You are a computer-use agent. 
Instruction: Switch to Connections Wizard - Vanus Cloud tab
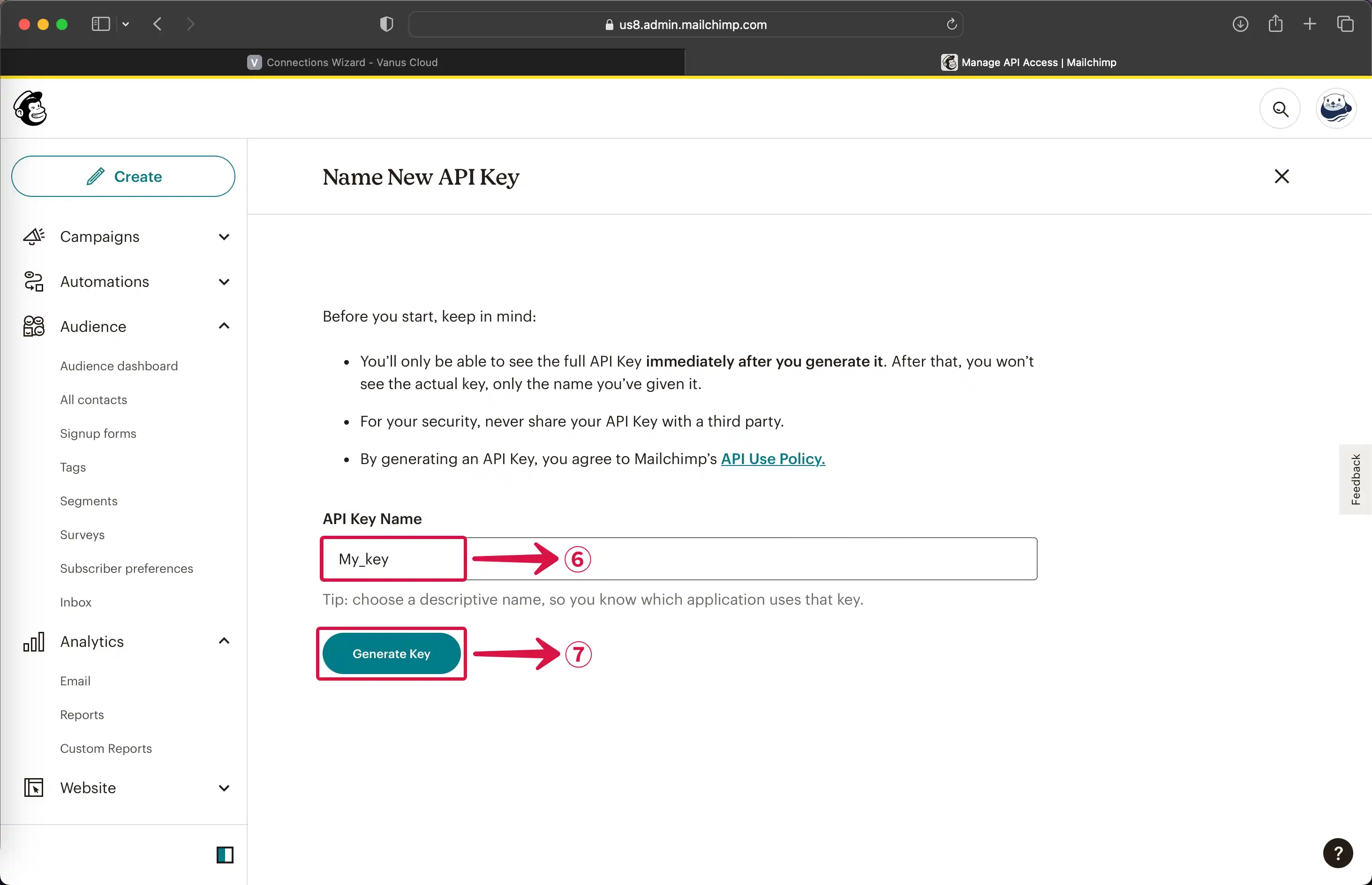click(x=343, y=62)
